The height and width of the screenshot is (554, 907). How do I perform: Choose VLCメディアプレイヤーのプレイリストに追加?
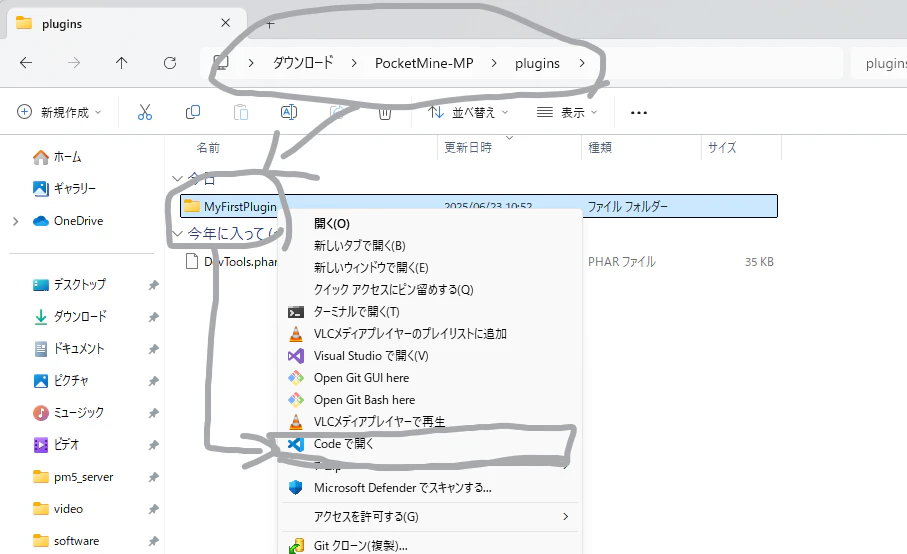coord(430,334)
